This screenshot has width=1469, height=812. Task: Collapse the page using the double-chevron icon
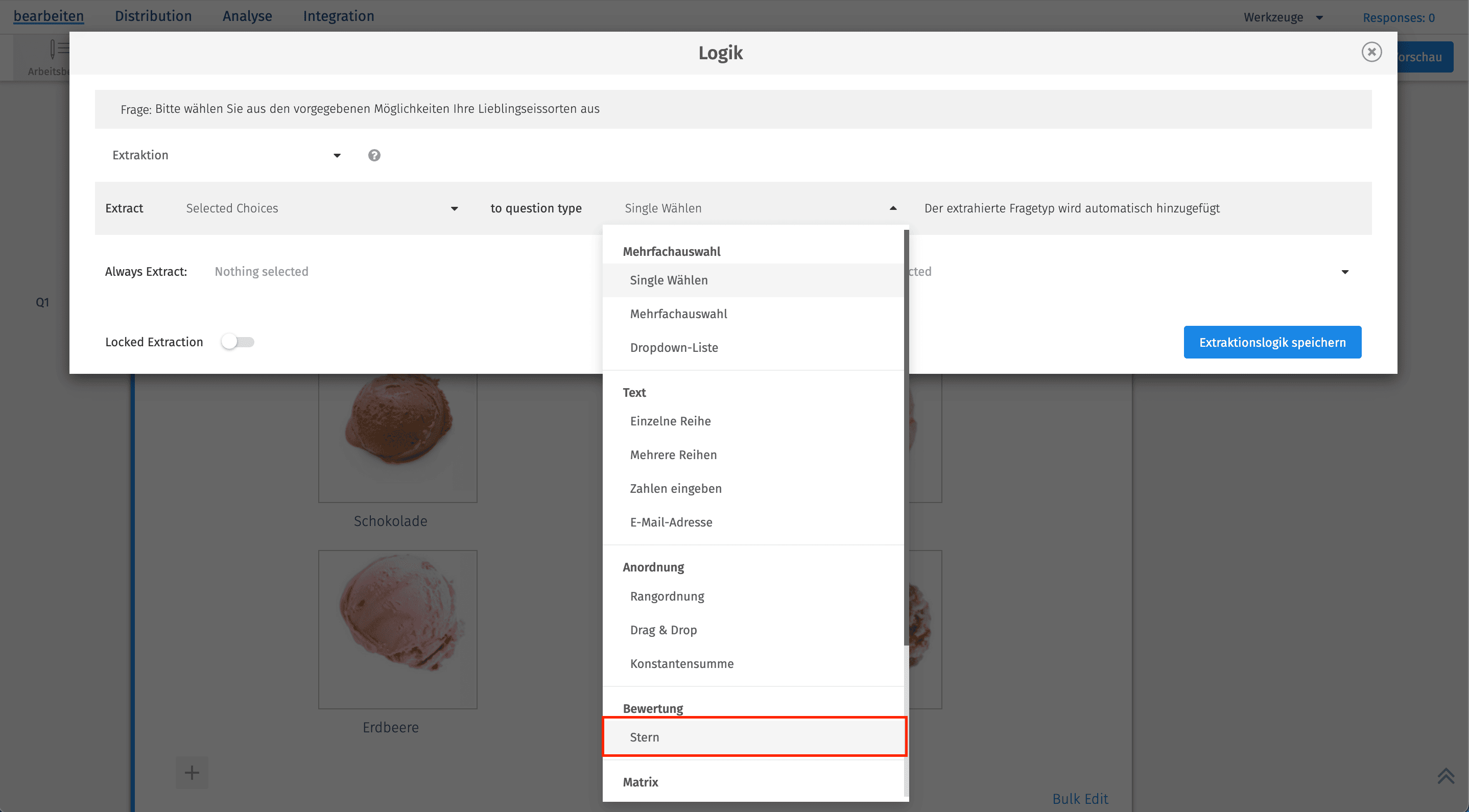click(1447, 776)
